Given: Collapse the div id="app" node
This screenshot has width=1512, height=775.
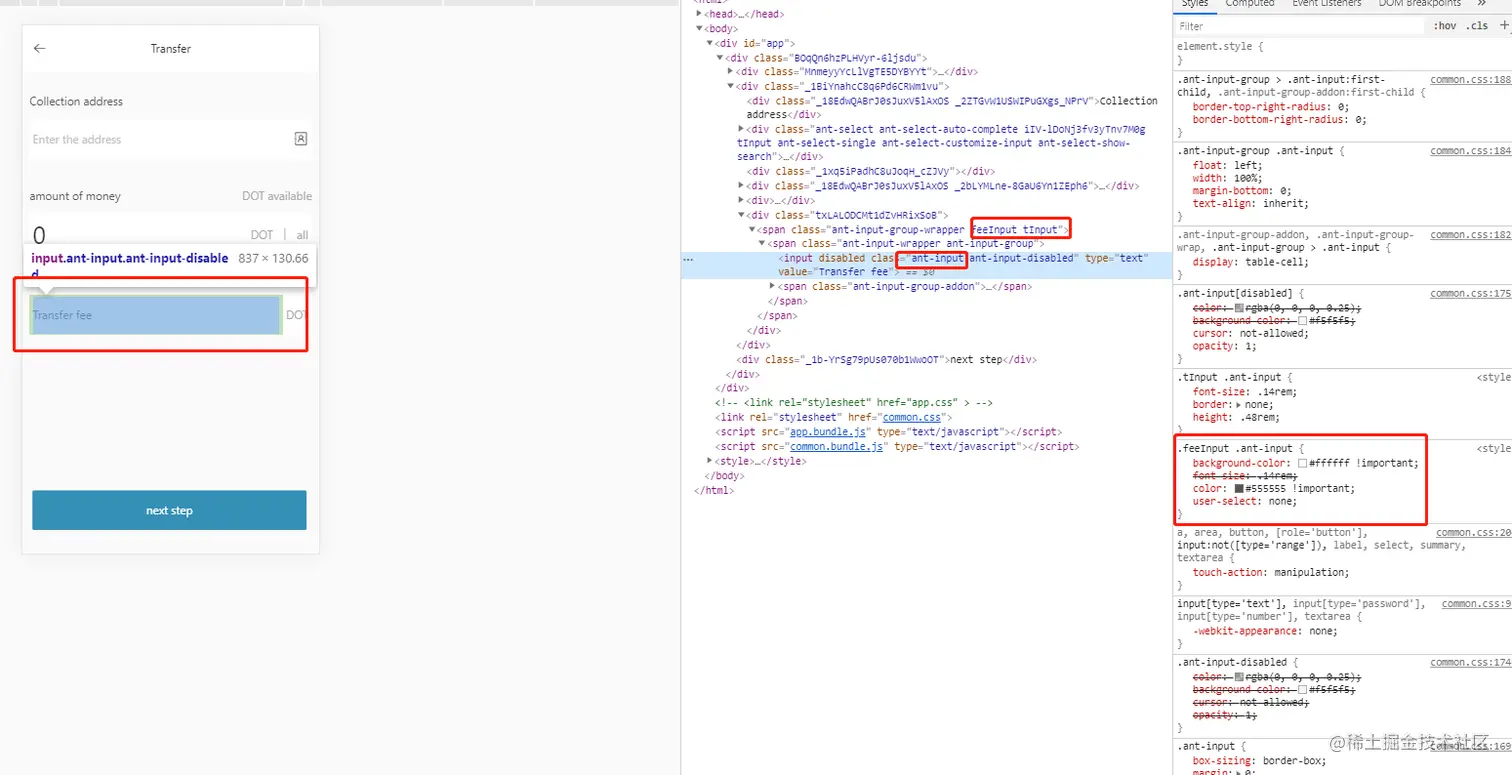Looking at the screenshot, I should click(x=710, y=43).
